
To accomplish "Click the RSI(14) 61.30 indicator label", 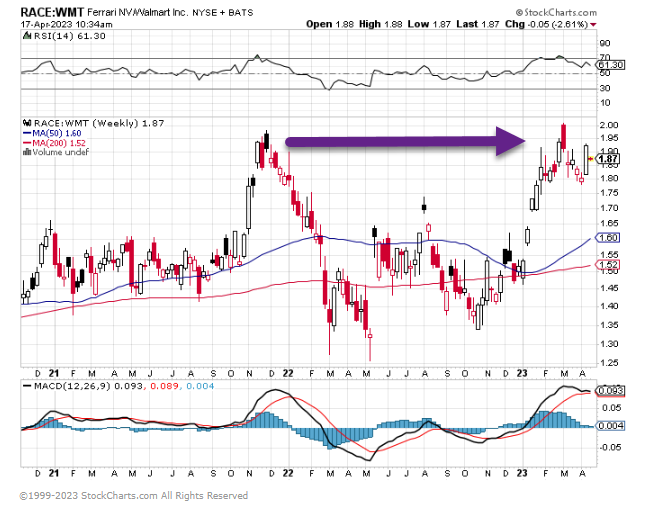I will click(x=69, y=36).
